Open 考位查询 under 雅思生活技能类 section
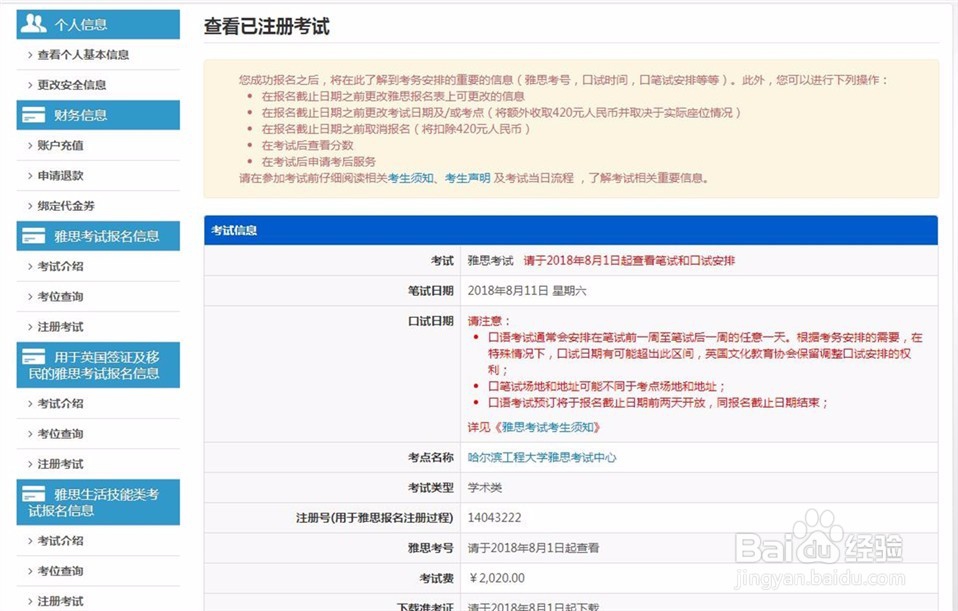This screenshot has width=958, height=611. pyautogui.click(x=60, y=571)
